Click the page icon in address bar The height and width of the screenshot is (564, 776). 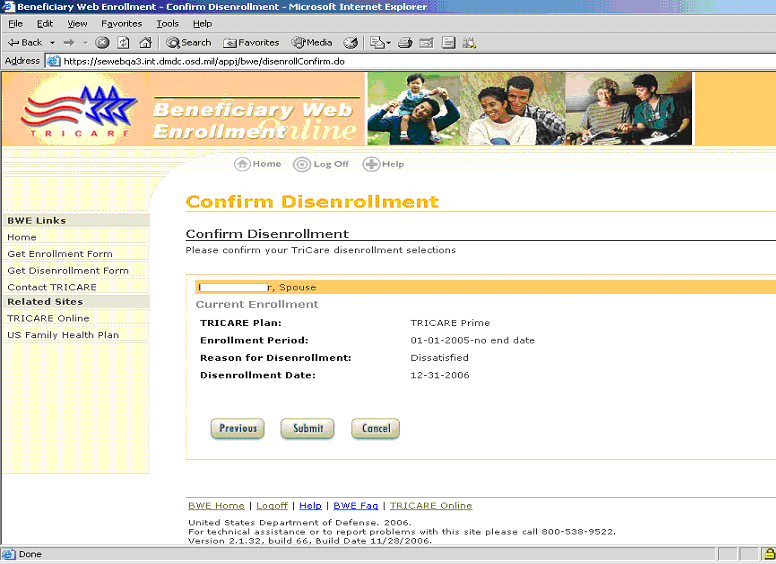pyautogui.click(x=53, y=61)
